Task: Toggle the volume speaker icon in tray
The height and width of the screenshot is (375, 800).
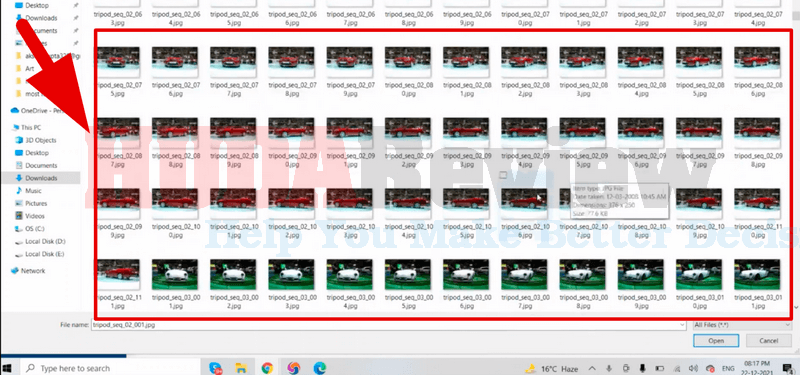Action: (x=693, y=368)
